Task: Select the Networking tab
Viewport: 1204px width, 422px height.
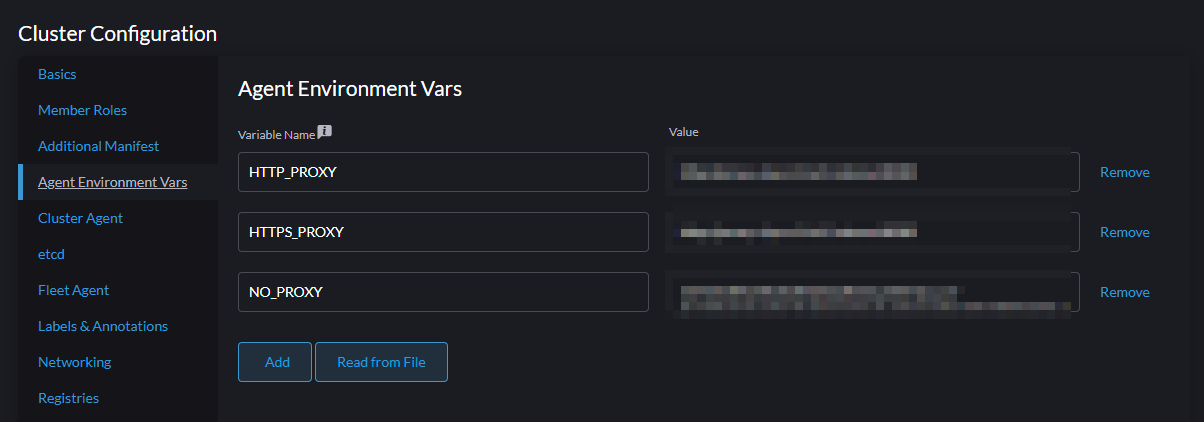Action: (x=74, y=362)
